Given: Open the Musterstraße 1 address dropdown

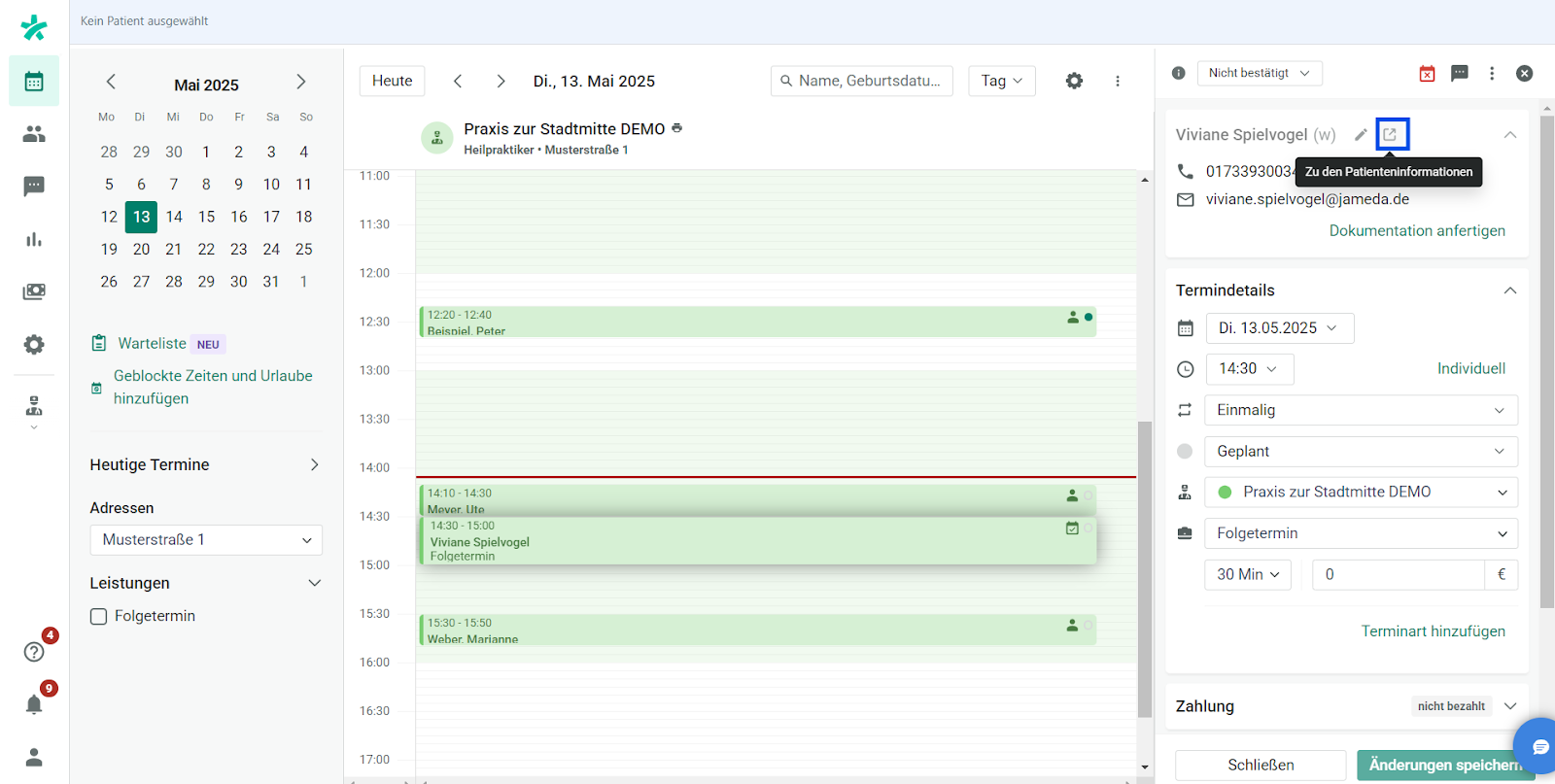Looking at the screenshot, I should 206,540.
